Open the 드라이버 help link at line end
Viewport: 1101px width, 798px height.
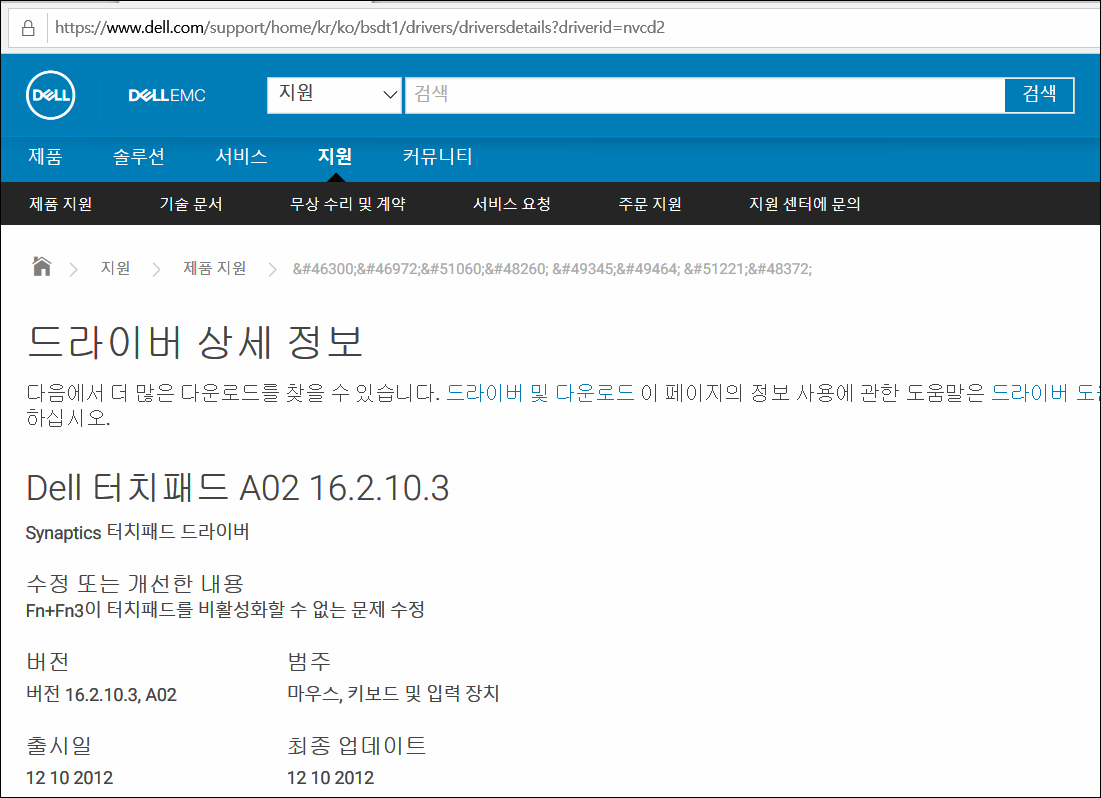(x=1045, y=393)
